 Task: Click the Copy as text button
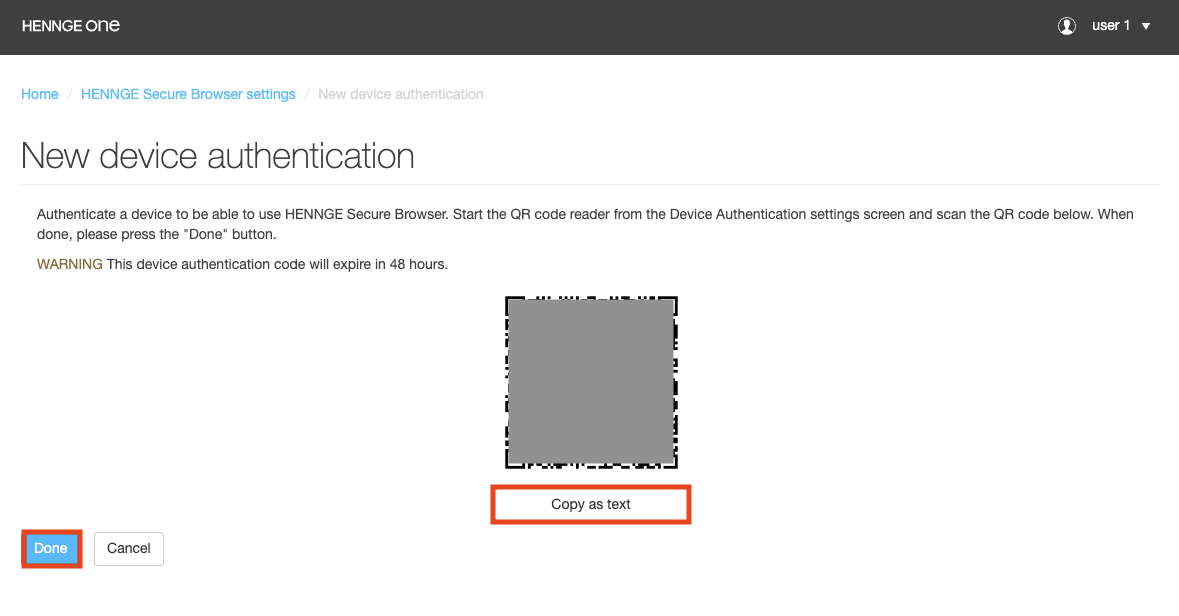pyautogui.click(x=591, y=505)
